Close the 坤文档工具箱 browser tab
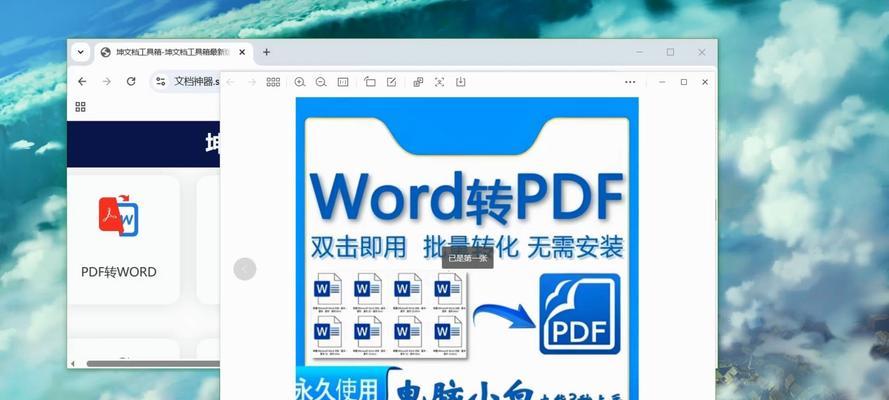The width and height of the screenshot is (889, 400). point(242,52)
